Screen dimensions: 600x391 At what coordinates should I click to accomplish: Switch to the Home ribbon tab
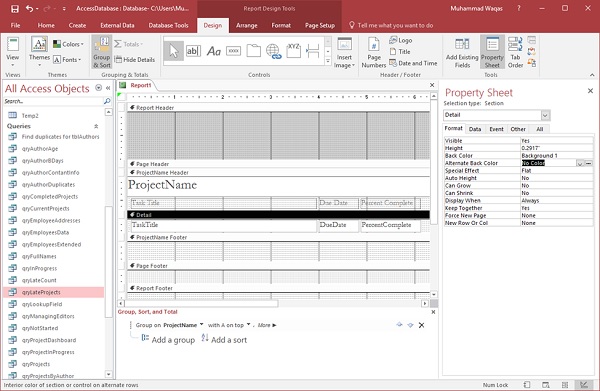46,25
